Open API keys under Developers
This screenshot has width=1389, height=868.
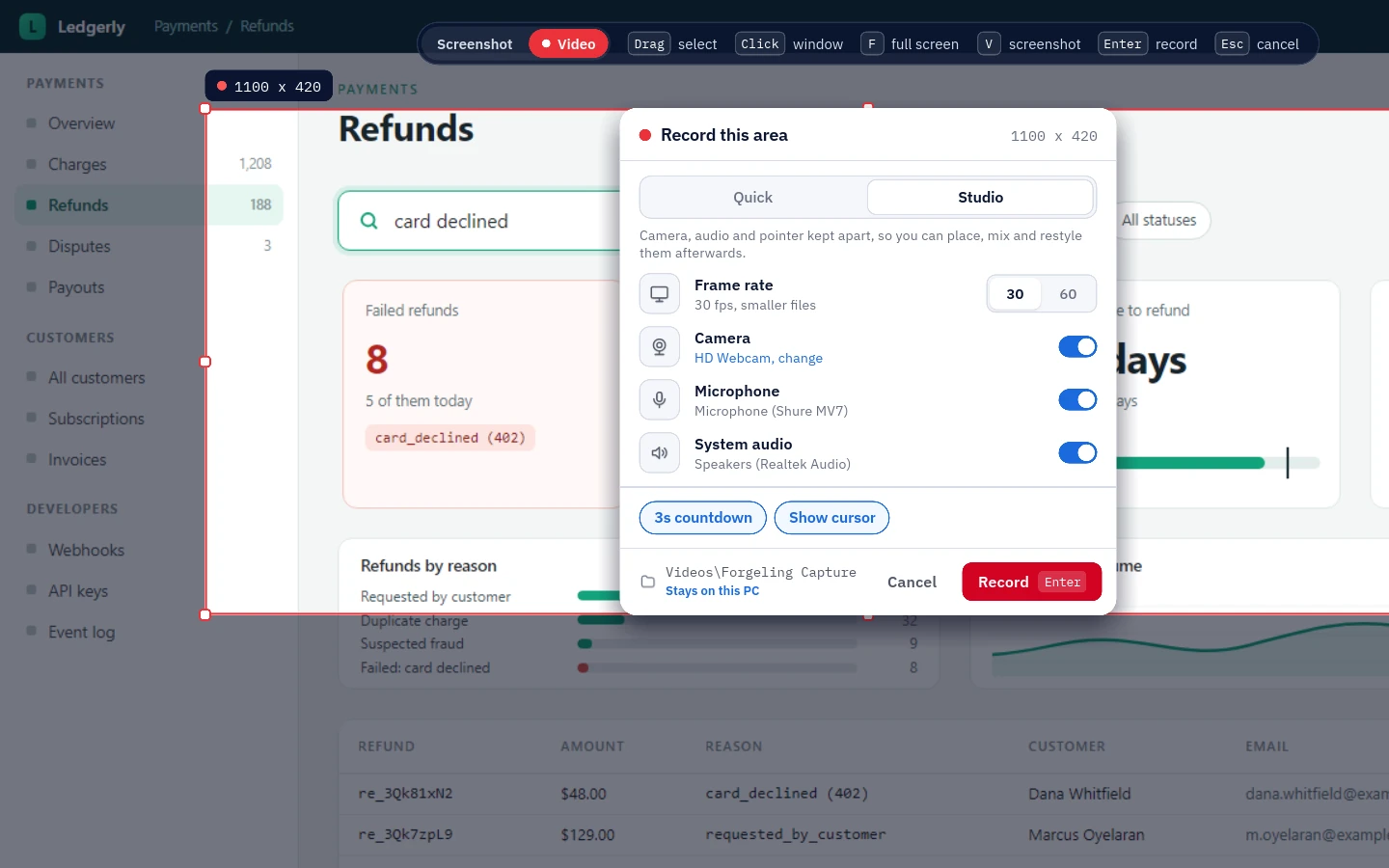[x=78, y=591]
